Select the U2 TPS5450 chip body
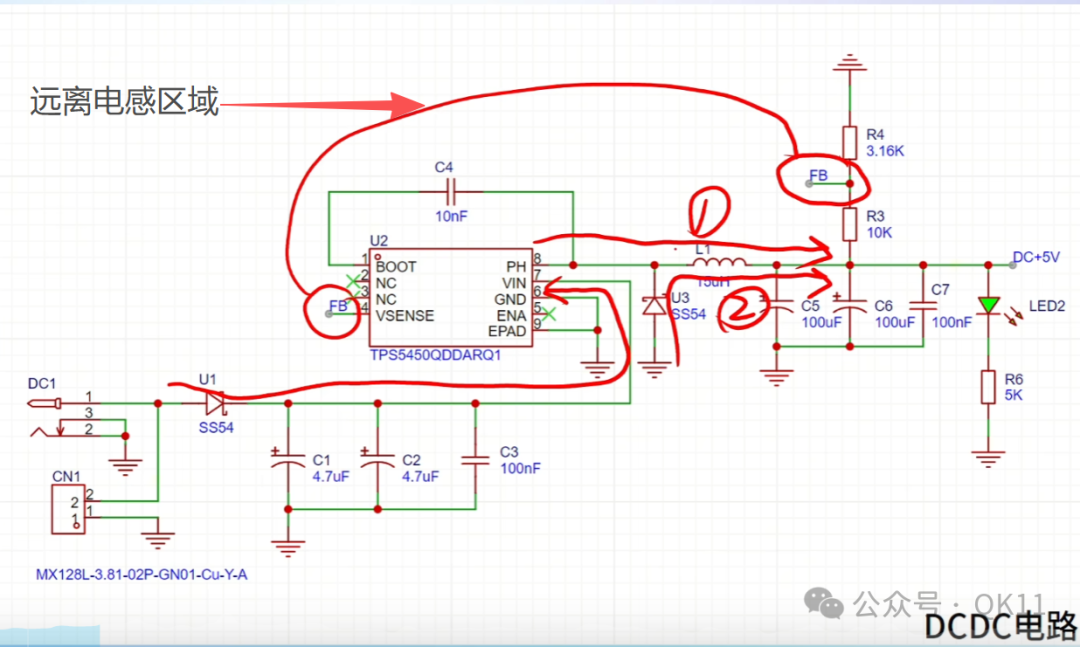The height and width of the screenshot is (647, 1080). coord(451,298)
